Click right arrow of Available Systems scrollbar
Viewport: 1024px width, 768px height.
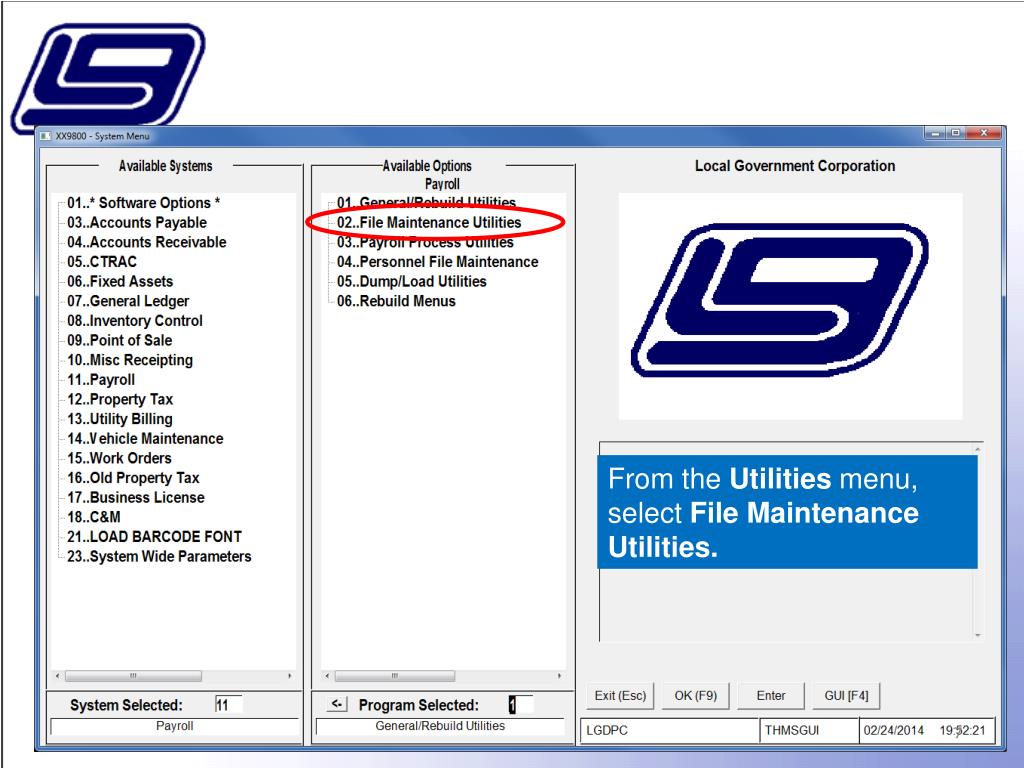[x=289, y=676]
